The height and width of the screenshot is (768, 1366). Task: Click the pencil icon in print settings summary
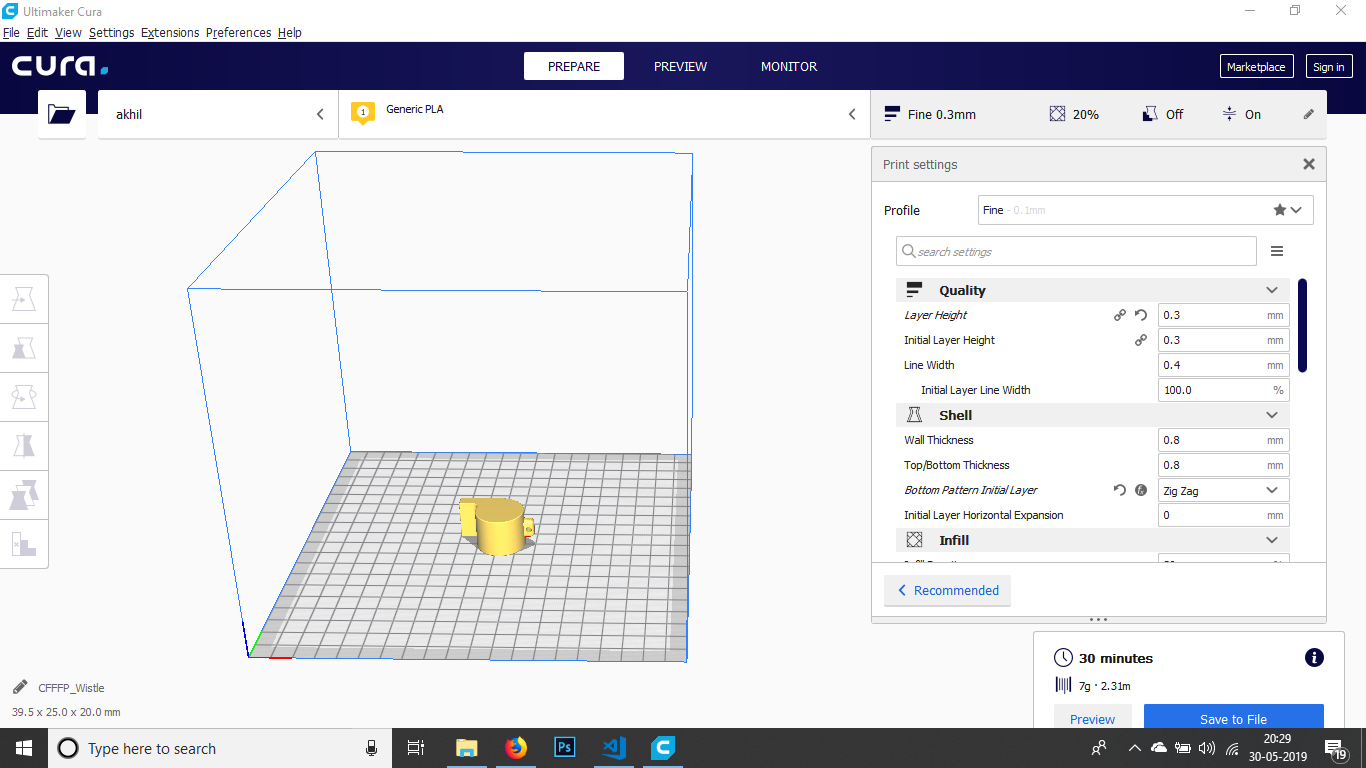click(1309, 115)
